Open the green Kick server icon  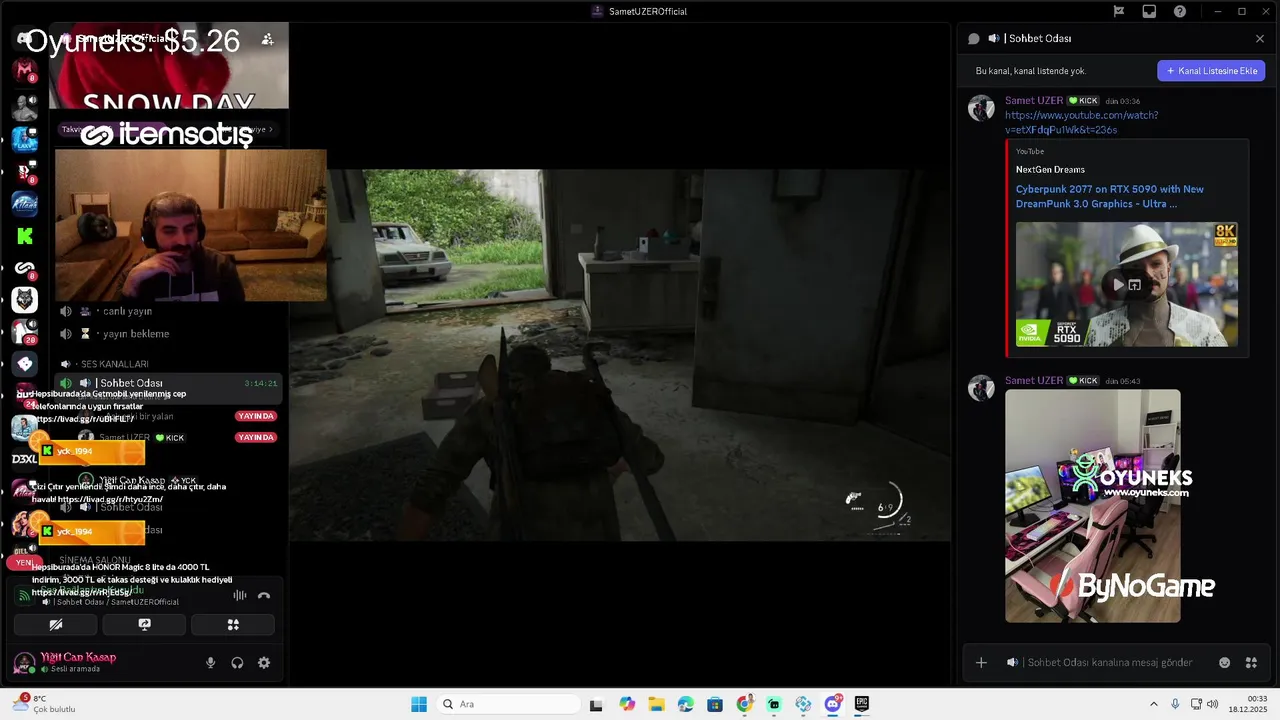click(25, 236)
